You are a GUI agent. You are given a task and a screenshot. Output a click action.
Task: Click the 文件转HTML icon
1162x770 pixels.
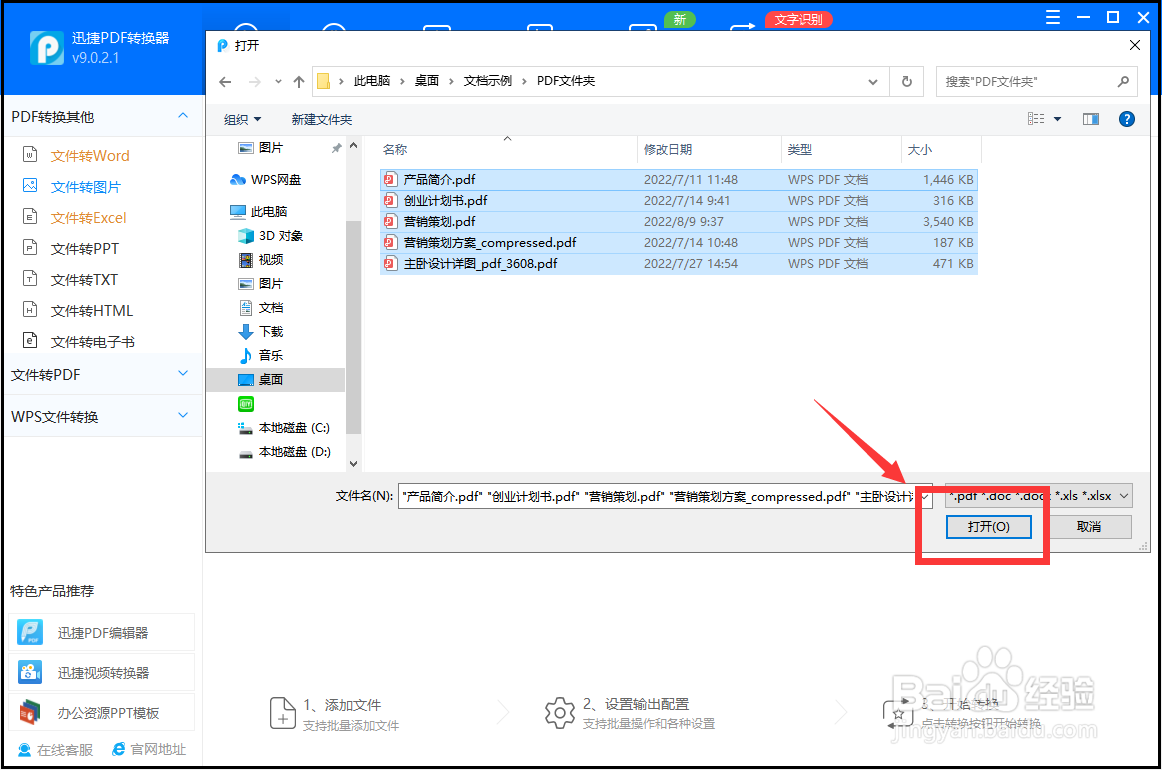pyautogui.click(x=30, y=310)
